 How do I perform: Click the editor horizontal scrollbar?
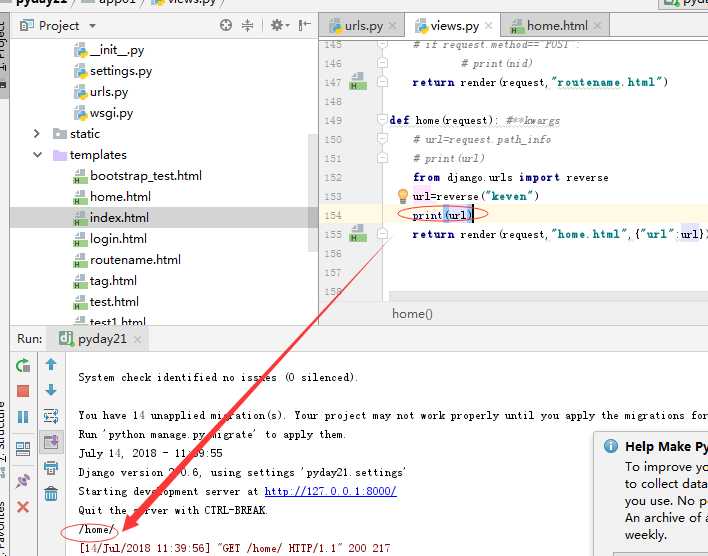coord(548,296)
